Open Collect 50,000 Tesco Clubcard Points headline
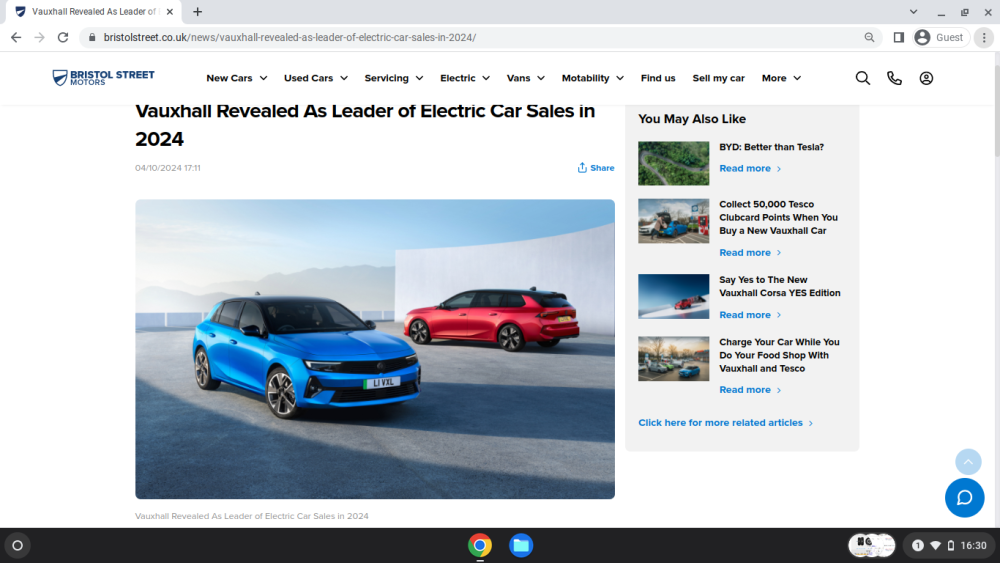This screenshot has width=1000, height=563. [x=779, y=217]
